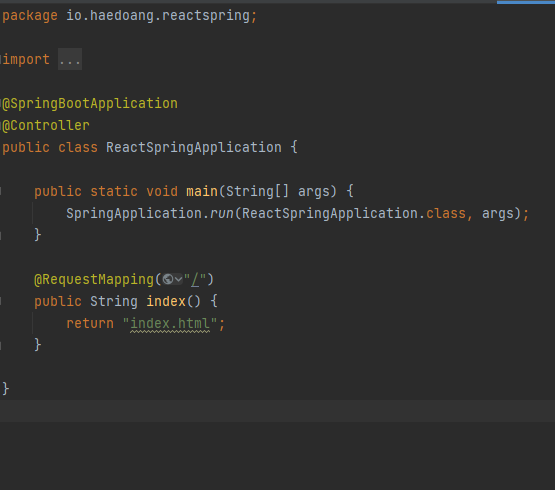This screenshot has width=555, height=490.
Task: Open the URL globe dropdown in RequestMapping
Action: (172, 279)
